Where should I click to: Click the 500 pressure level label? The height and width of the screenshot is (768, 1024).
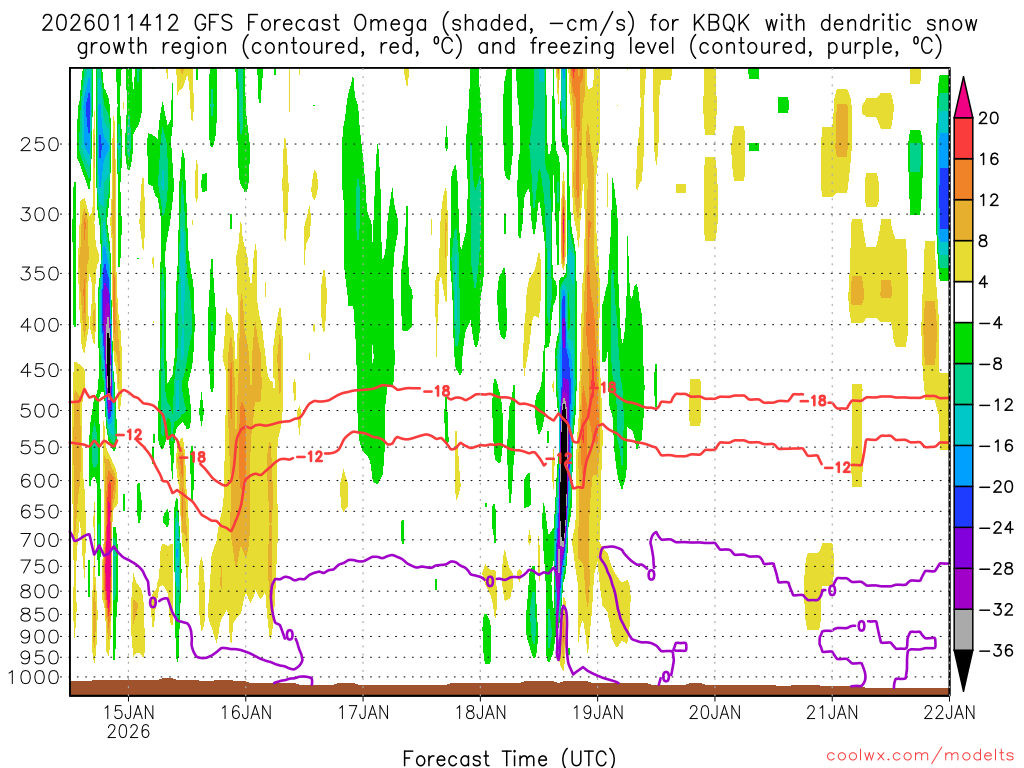point(40,411)
